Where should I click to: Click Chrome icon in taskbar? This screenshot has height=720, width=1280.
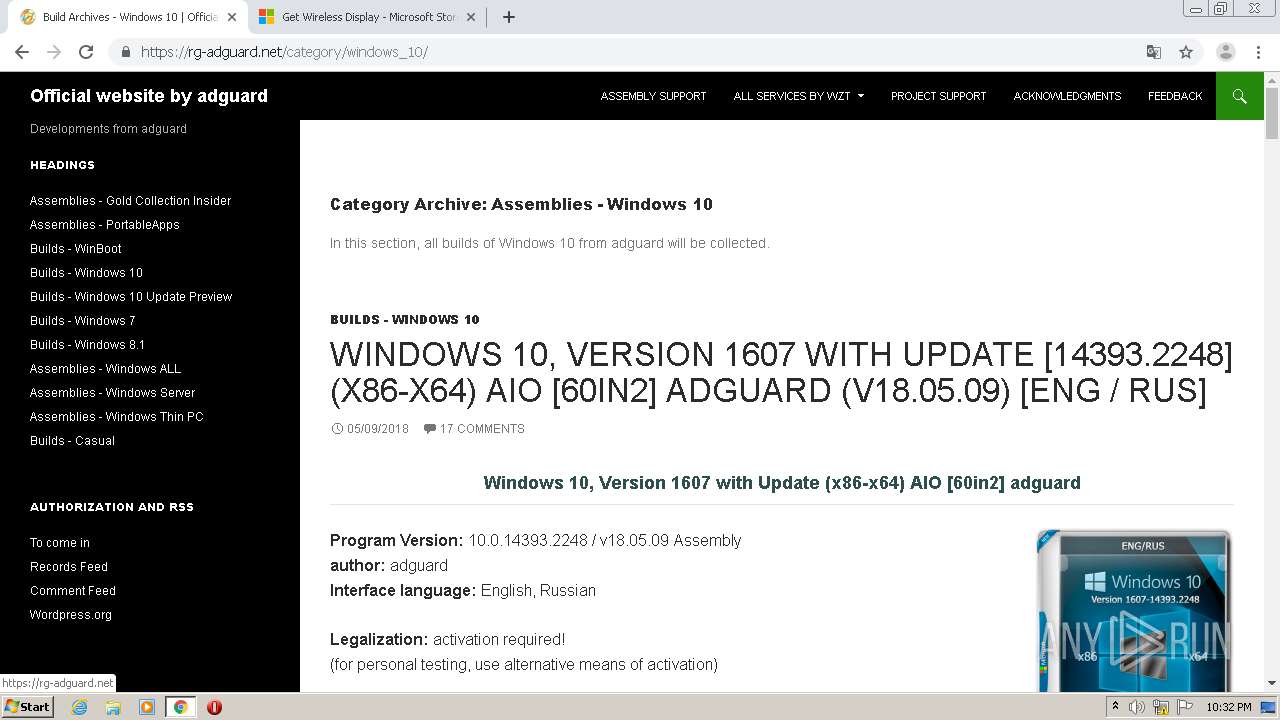[x=180, y=707]
